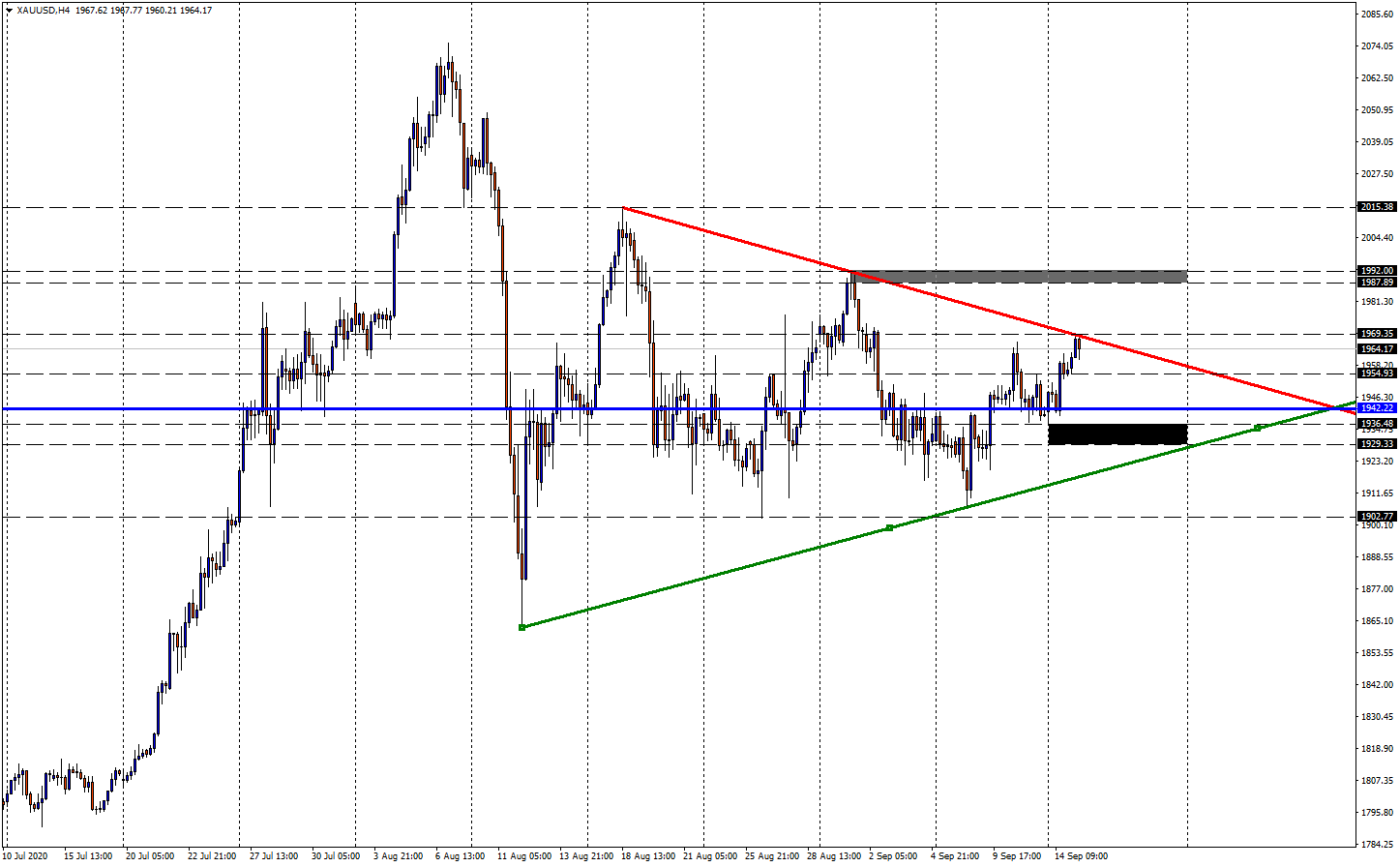The height and width of the screenshot is (867, 1400).
Task: Click the 1929.33 price label
Action: (1377, 444)
